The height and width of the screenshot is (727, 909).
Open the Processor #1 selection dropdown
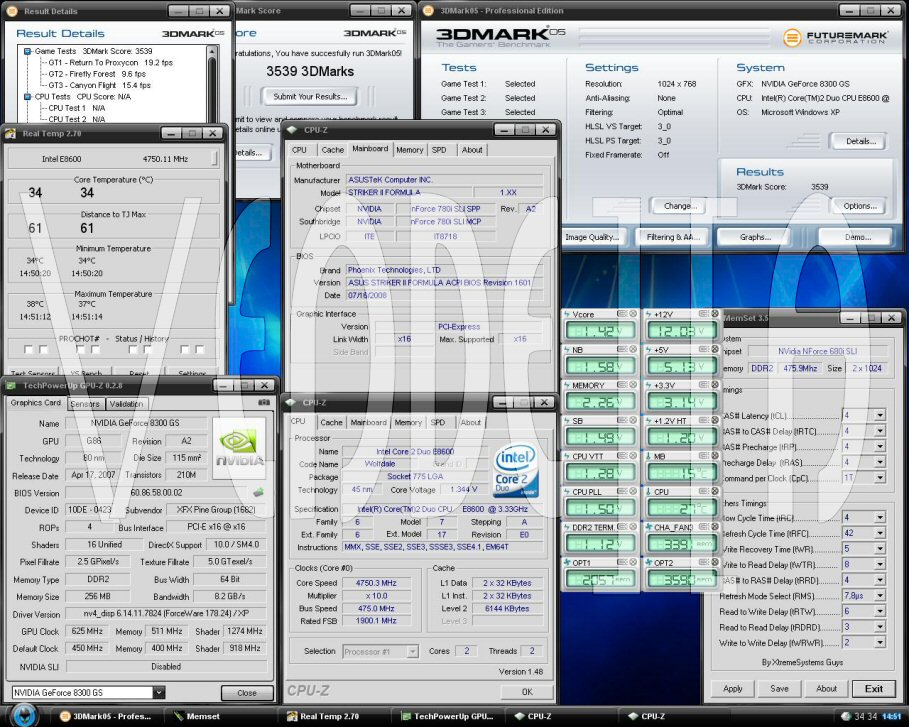coord(412,652)
